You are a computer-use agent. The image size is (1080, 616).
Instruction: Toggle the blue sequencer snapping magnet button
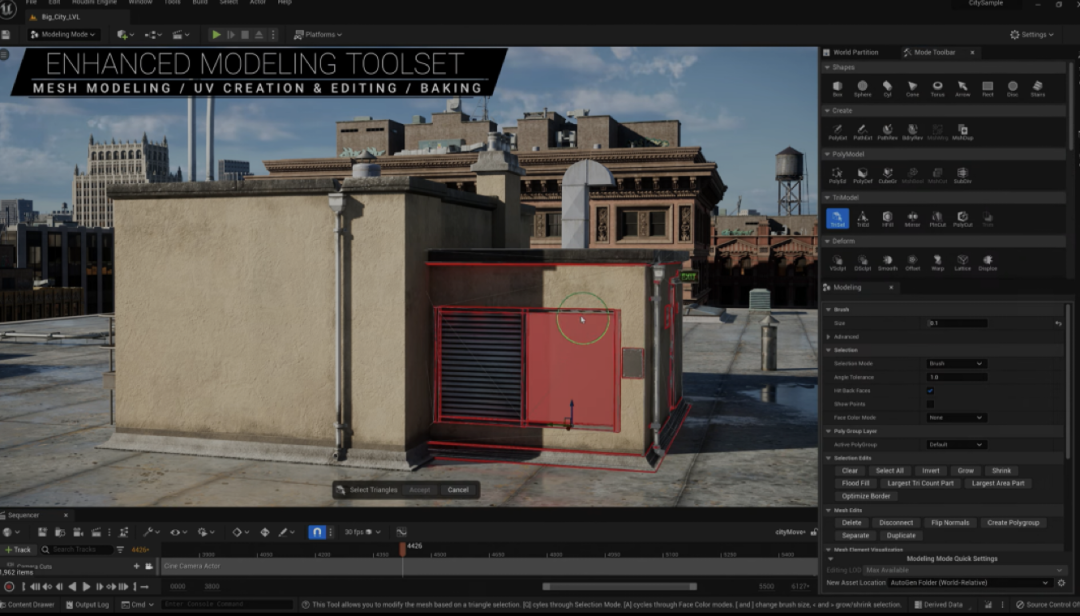click(316, 532)
